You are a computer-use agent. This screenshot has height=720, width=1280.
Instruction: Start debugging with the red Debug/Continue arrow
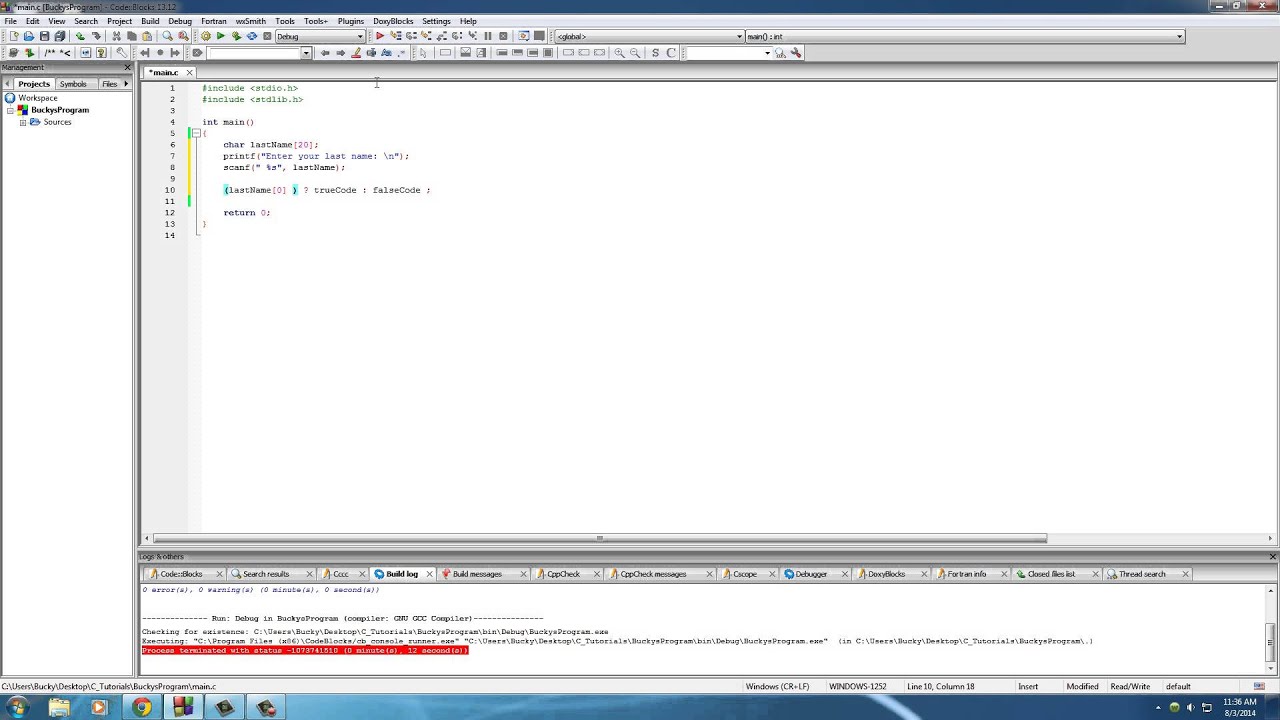(380, 36)
